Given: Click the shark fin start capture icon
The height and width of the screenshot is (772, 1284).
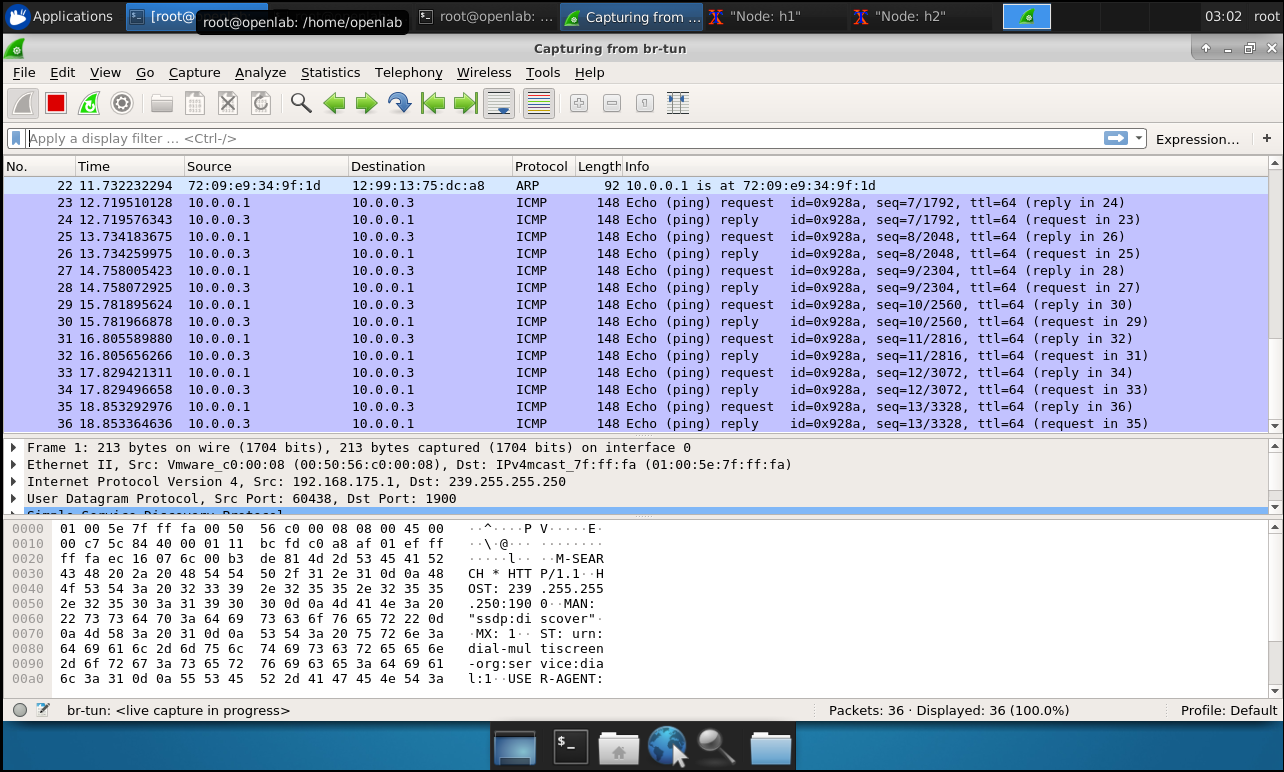Looking at the screenshot, I should click(x=24, y=103).
